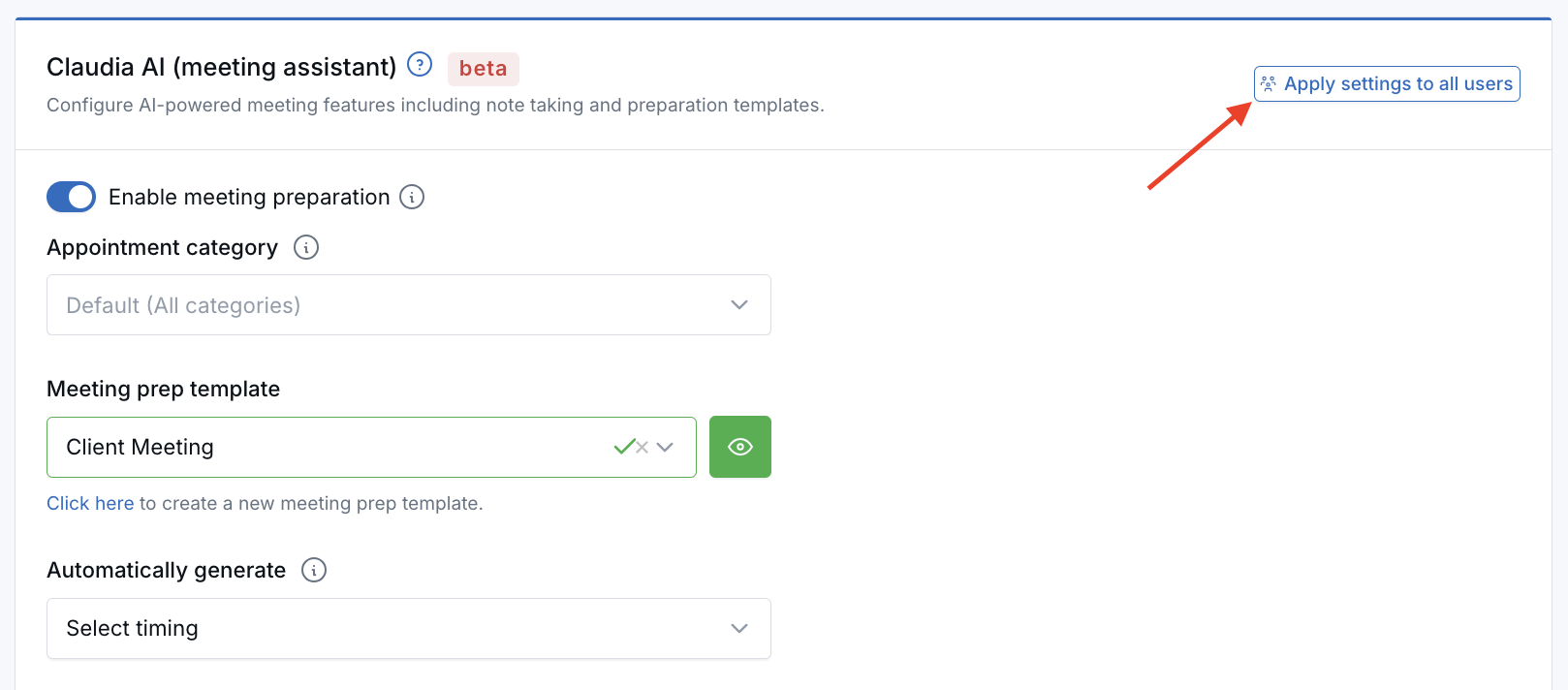The width and height of the screenshot is (1568, 690).
Task: Select the Default (All categories) combo box
Action: (407, 304)
